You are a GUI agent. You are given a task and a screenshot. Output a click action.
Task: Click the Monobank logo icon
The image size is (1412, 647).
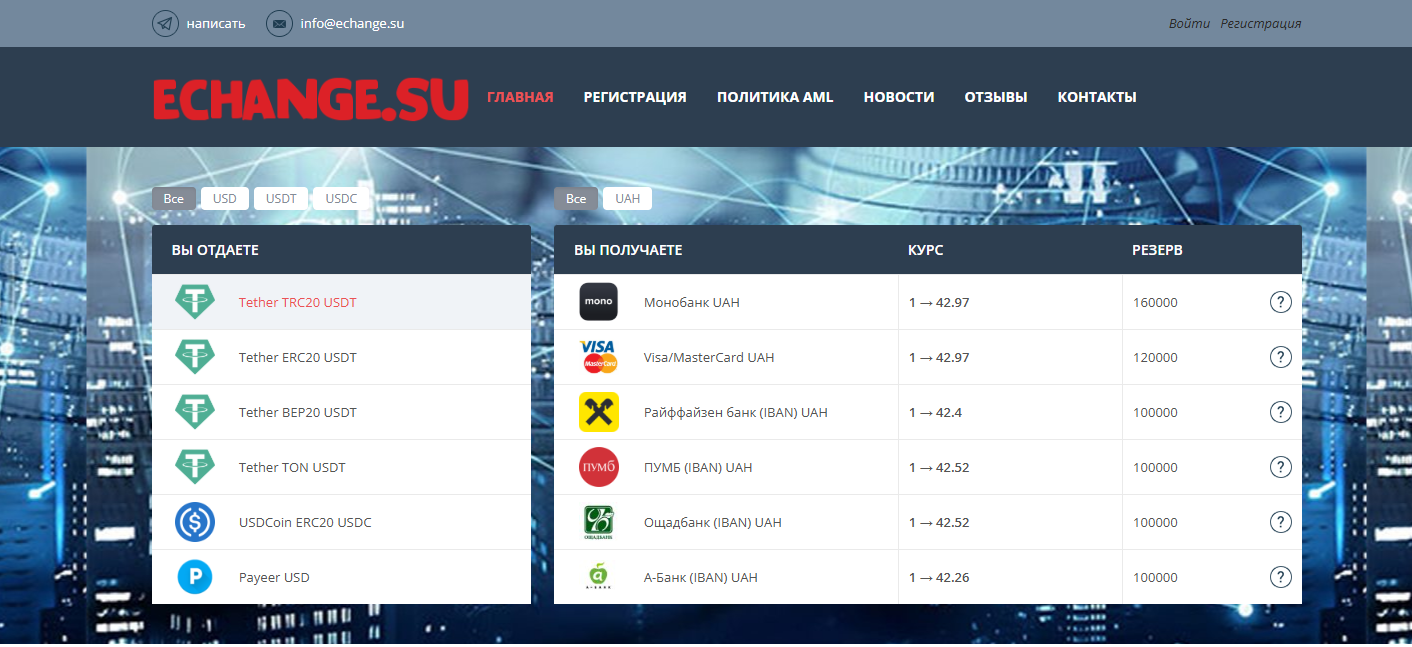pyautogui.click(x=599, y=302)
